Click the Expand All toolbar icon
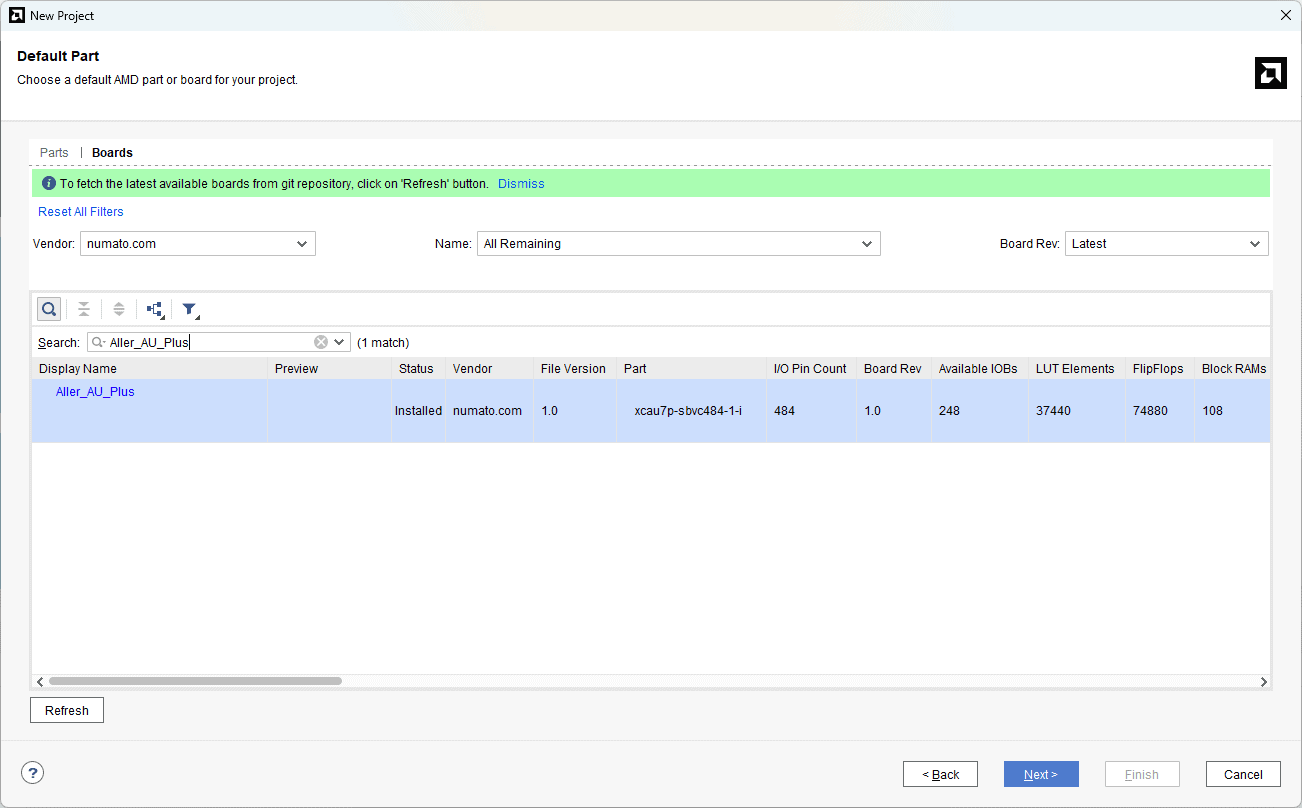 119,309
